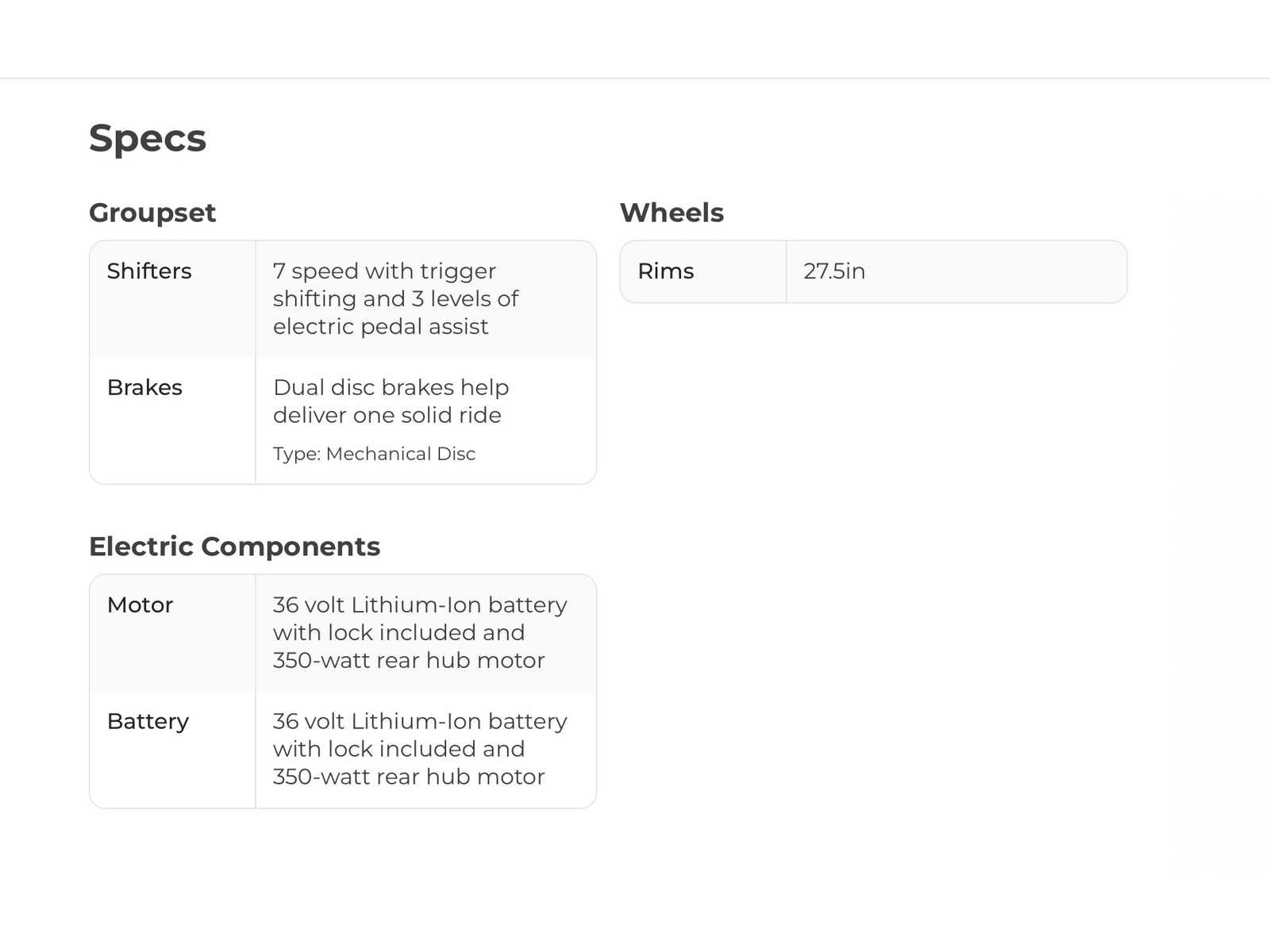Click the Wheels section heading
The height and width of the screenshot is (952, 1270).
(x=672, y=213)
